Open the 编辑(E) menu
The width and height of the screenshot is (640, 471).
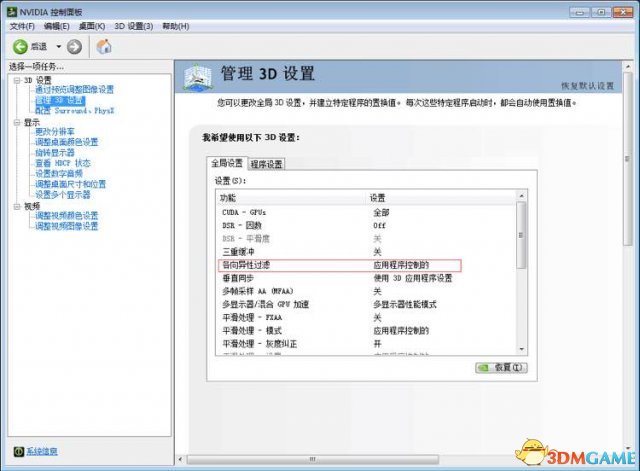pyautogui.click(x=56, y=26)
